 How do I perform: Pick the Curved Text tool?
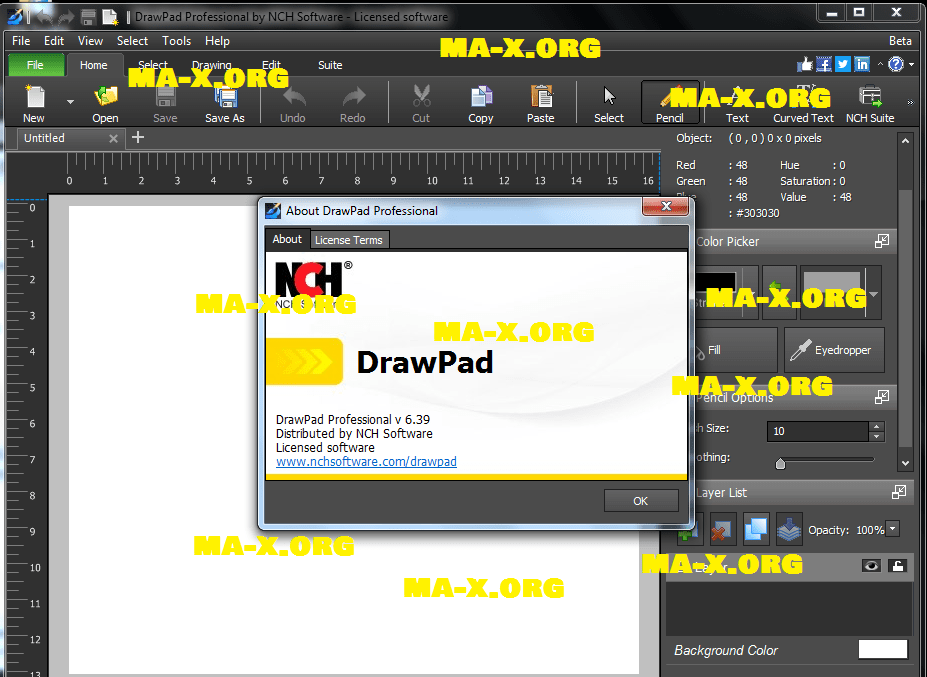pyautogui.click(x=803, y=102)
